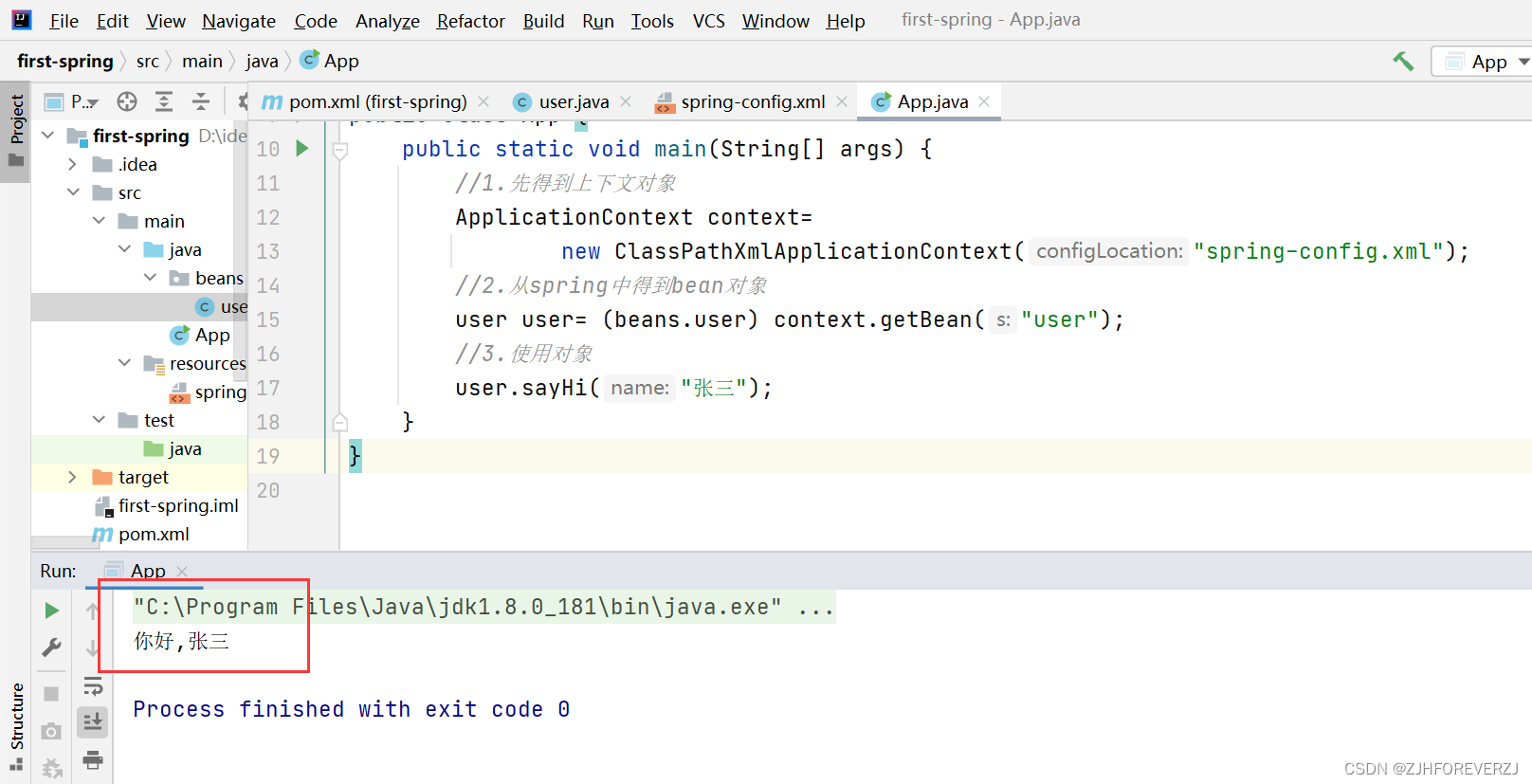1532x784 pixels.
Task: Click the Select Opened File target icon
Action: [127, 101]
